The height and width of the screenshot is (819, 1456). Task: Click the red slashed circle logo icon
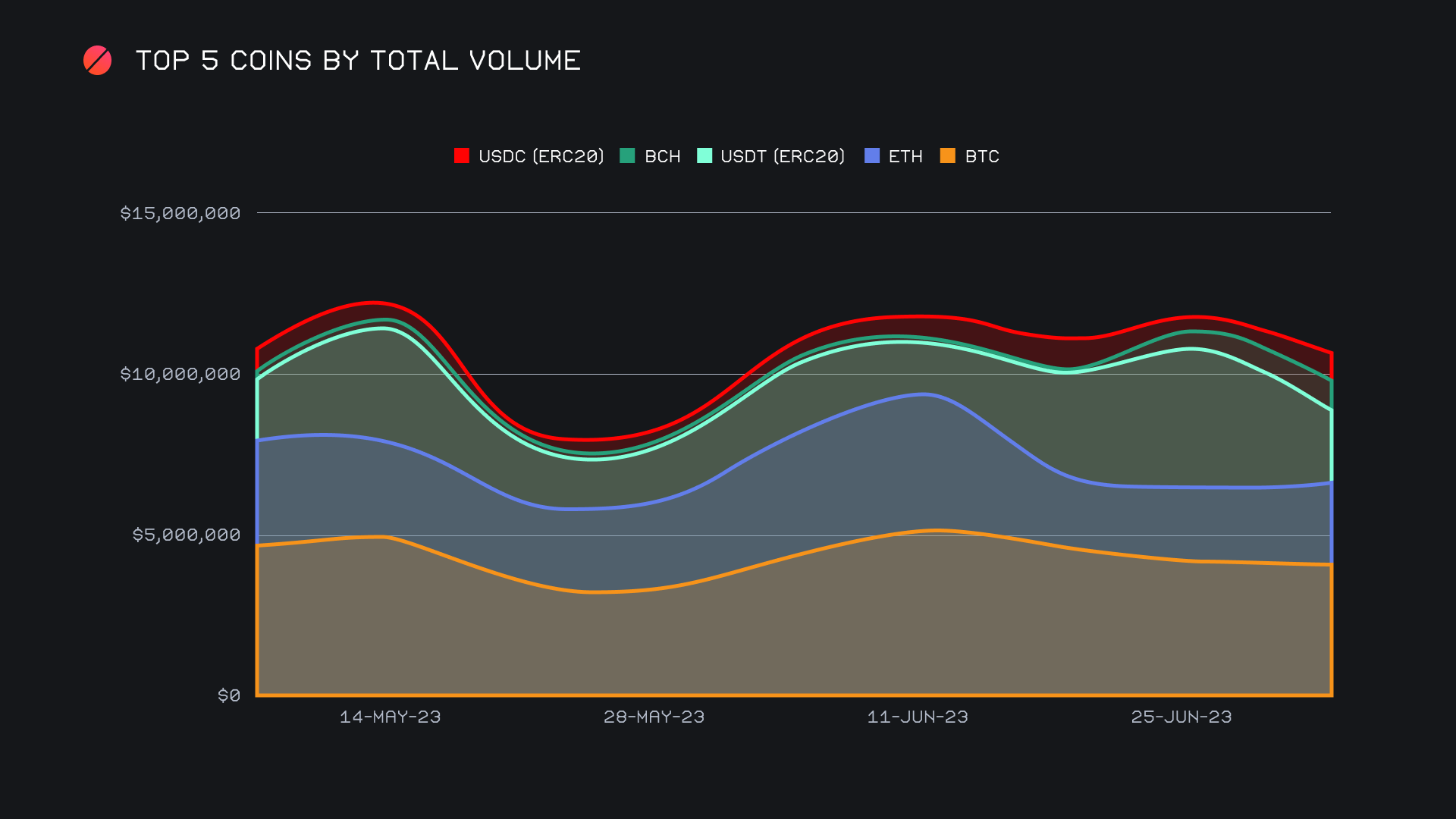(98, 60)
